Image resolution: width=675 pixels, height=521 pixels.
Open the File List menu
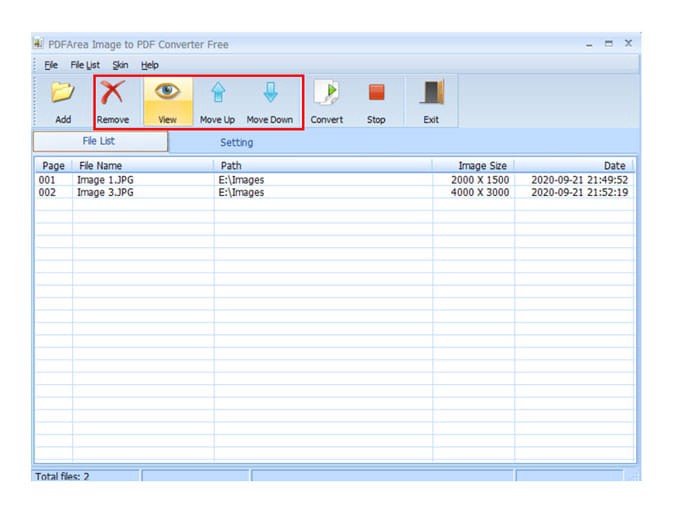coord(85,65)
